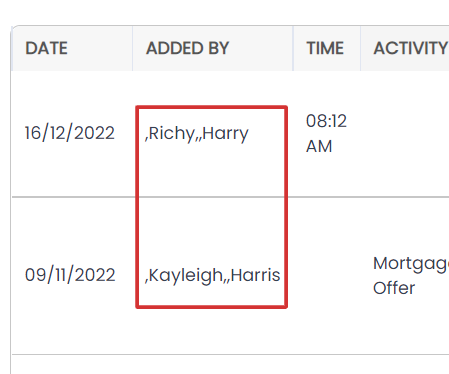
Task: Click the ADDED BY column header
Action: tap(187, 48)
